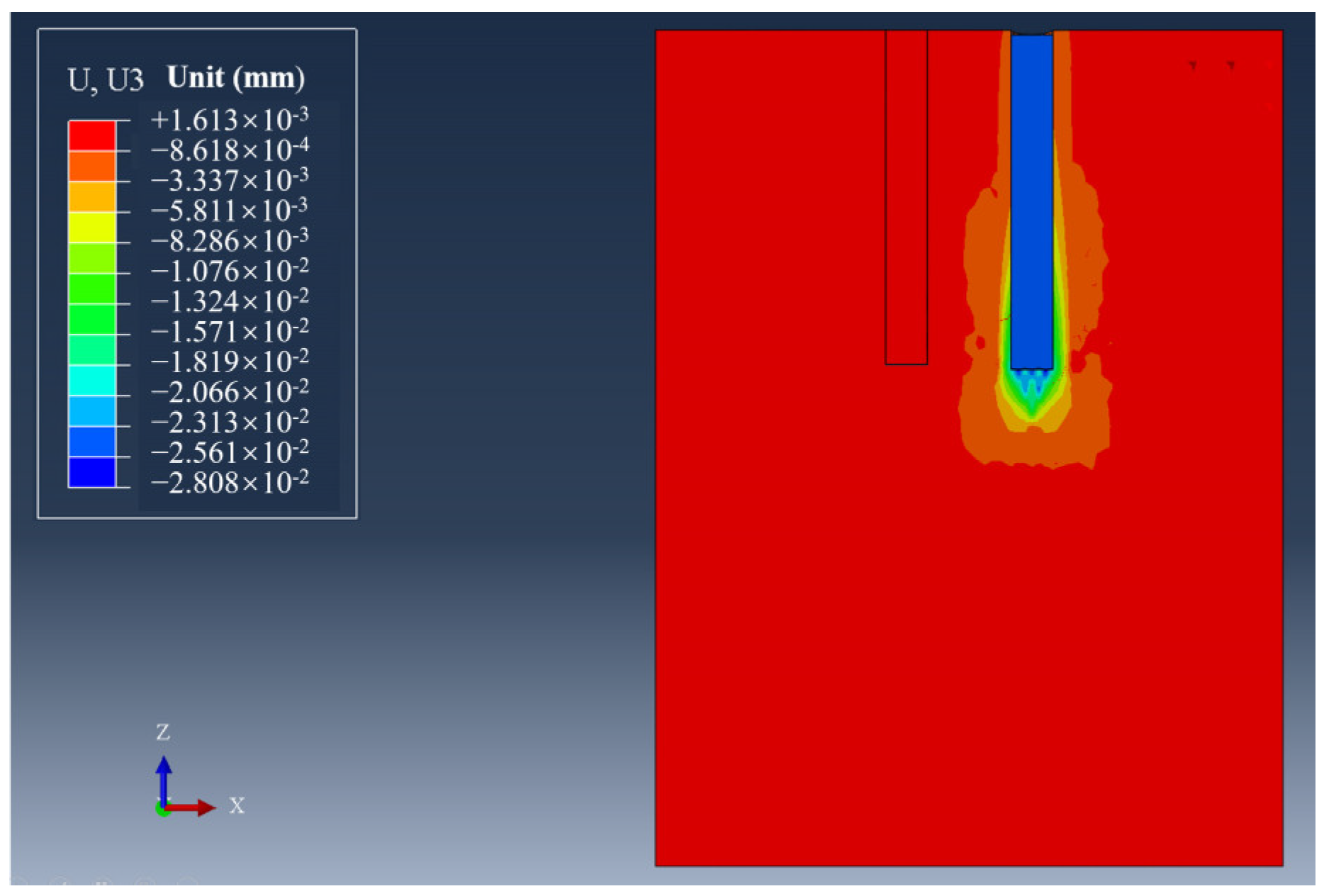Select the legend value −8.286×10⁻³
Image resolution: width=1324 pixels, height=896 pixels.
[230, 241]
